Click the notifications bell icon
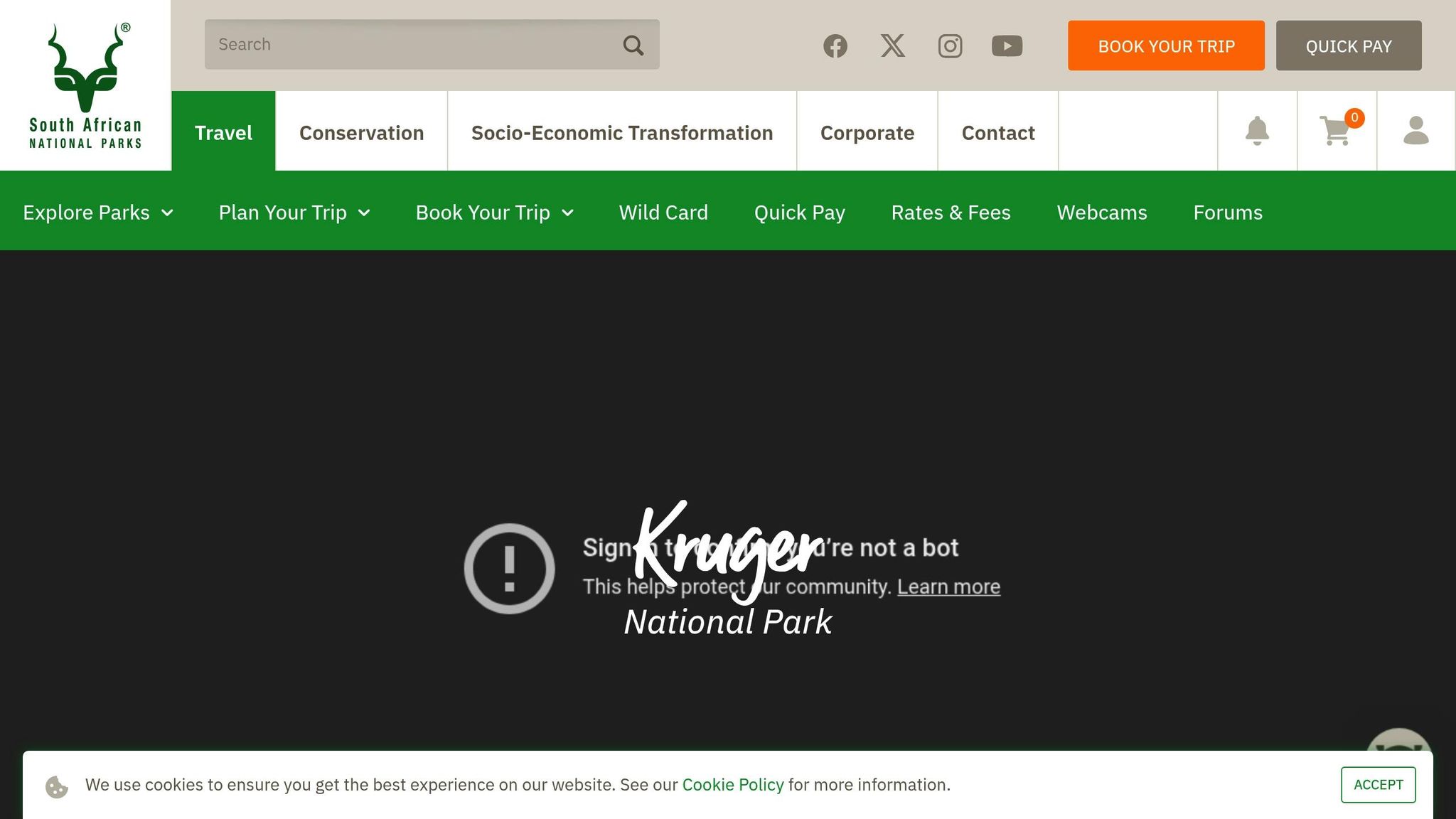1456x819 pixels. tap(1257, 131)
